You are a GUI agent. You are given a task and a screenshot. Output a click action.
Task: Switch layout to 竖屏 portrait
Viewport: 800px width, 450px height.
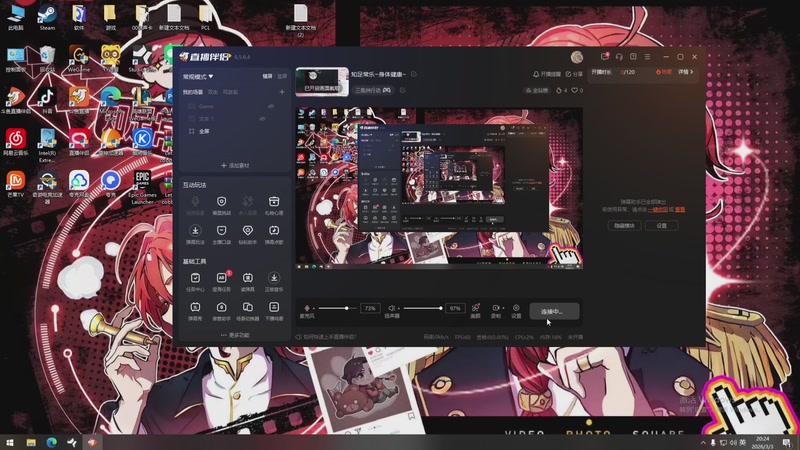[x=282, y=76]
